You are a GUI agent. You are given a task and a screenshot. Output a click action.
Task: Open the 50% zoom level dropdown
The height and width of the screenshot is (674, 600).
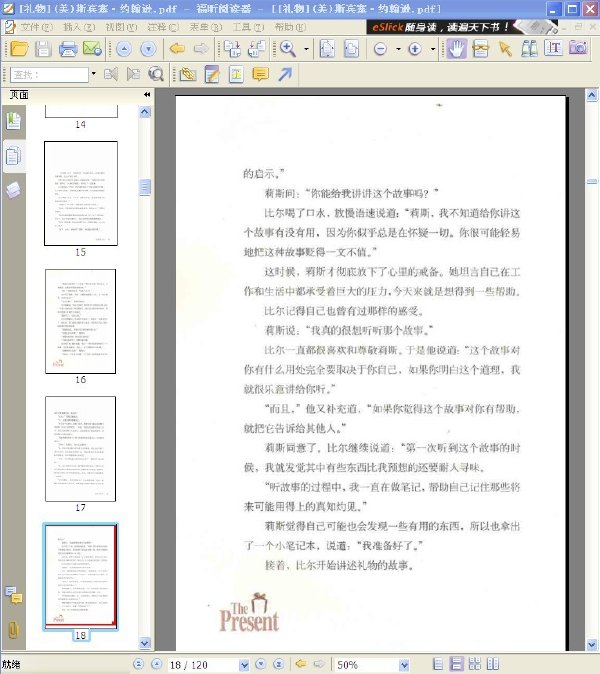click(x=404, y=665)
